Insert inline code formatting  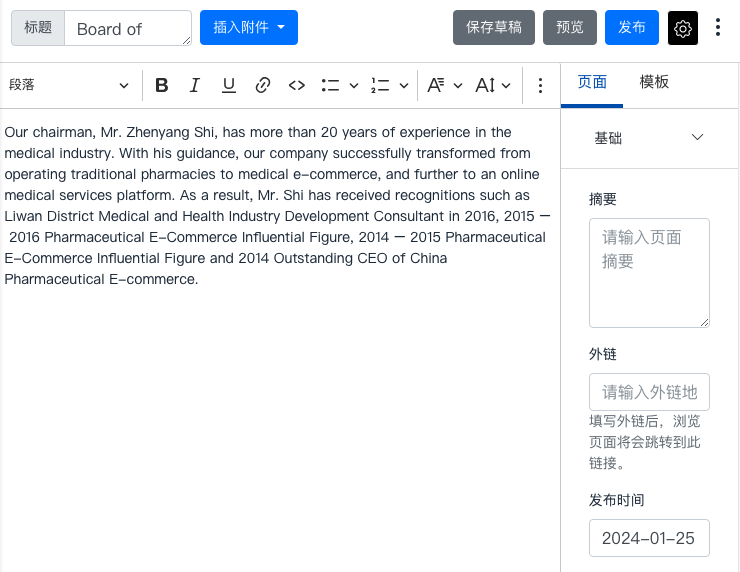[x=296, y=86]
